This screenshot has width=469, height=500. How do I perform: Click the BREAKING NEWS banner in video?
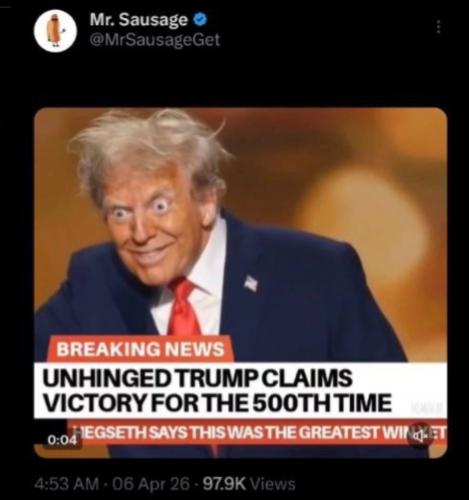click(140, 349)
